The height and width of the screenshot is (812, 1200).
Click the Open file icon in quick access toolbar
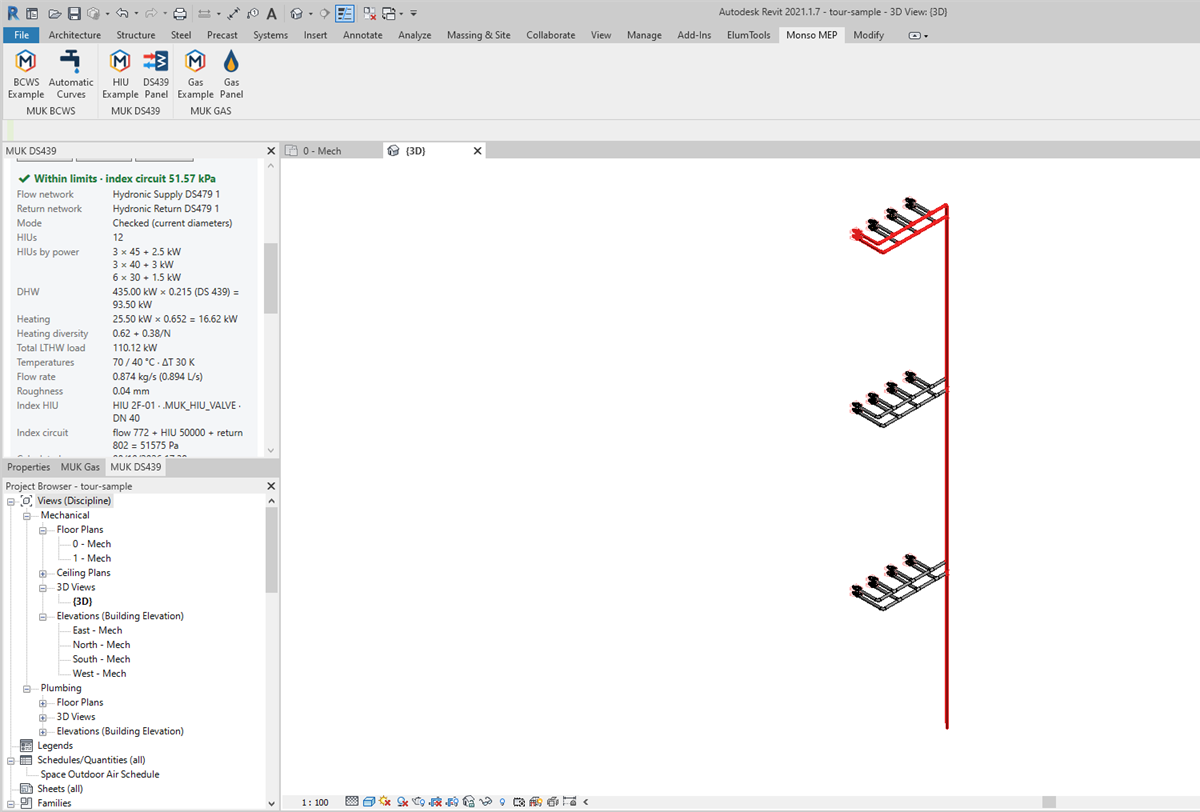coord(54,14)
